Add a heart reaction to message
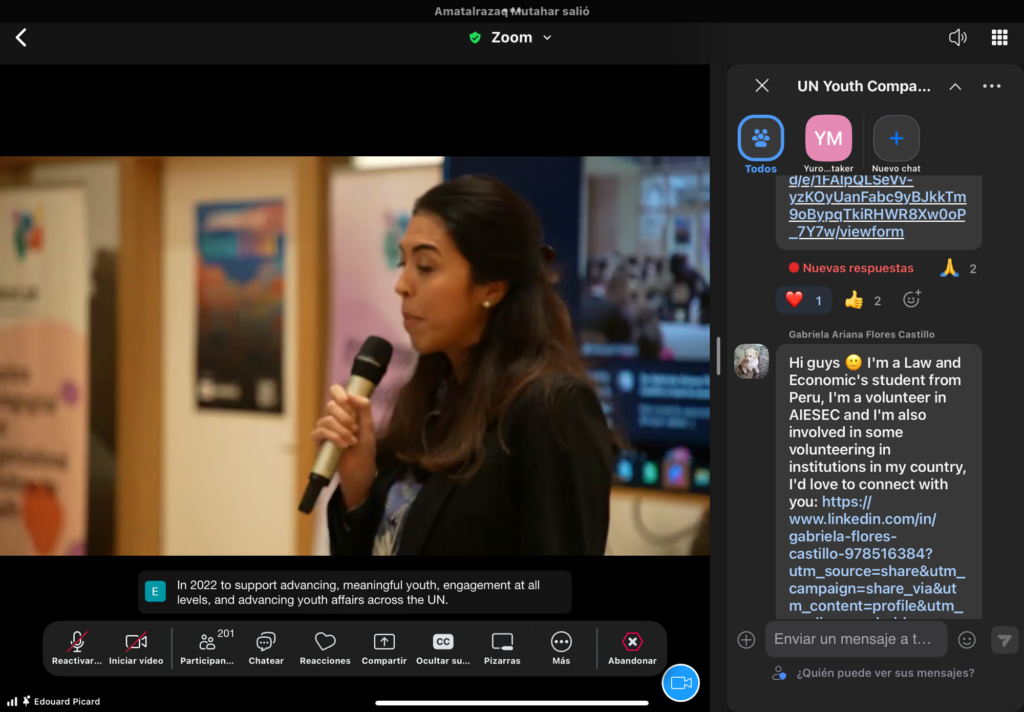Viewport: 1024px width, 712px height. coord(804,299)
